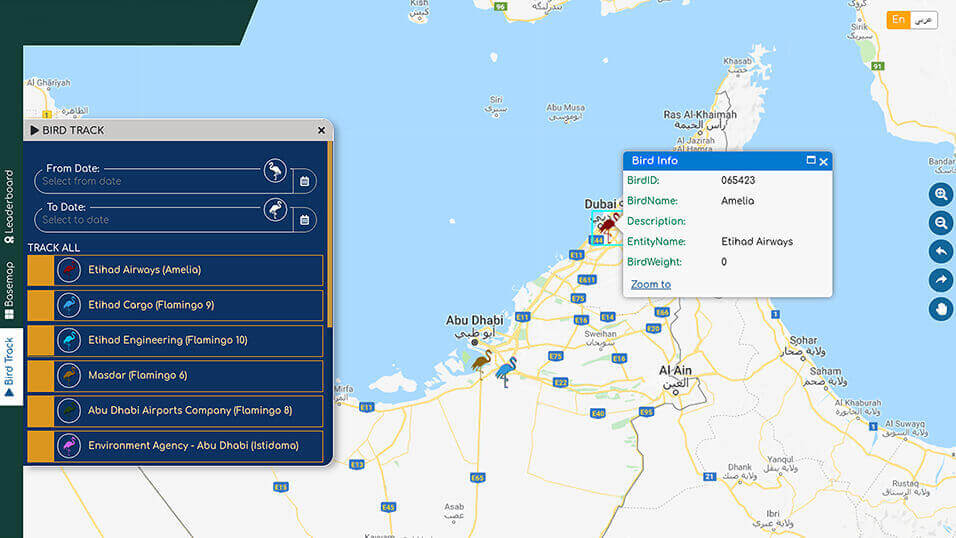Click the To Date input field
This screenshot has width=956, height=538.
[163, 220]
